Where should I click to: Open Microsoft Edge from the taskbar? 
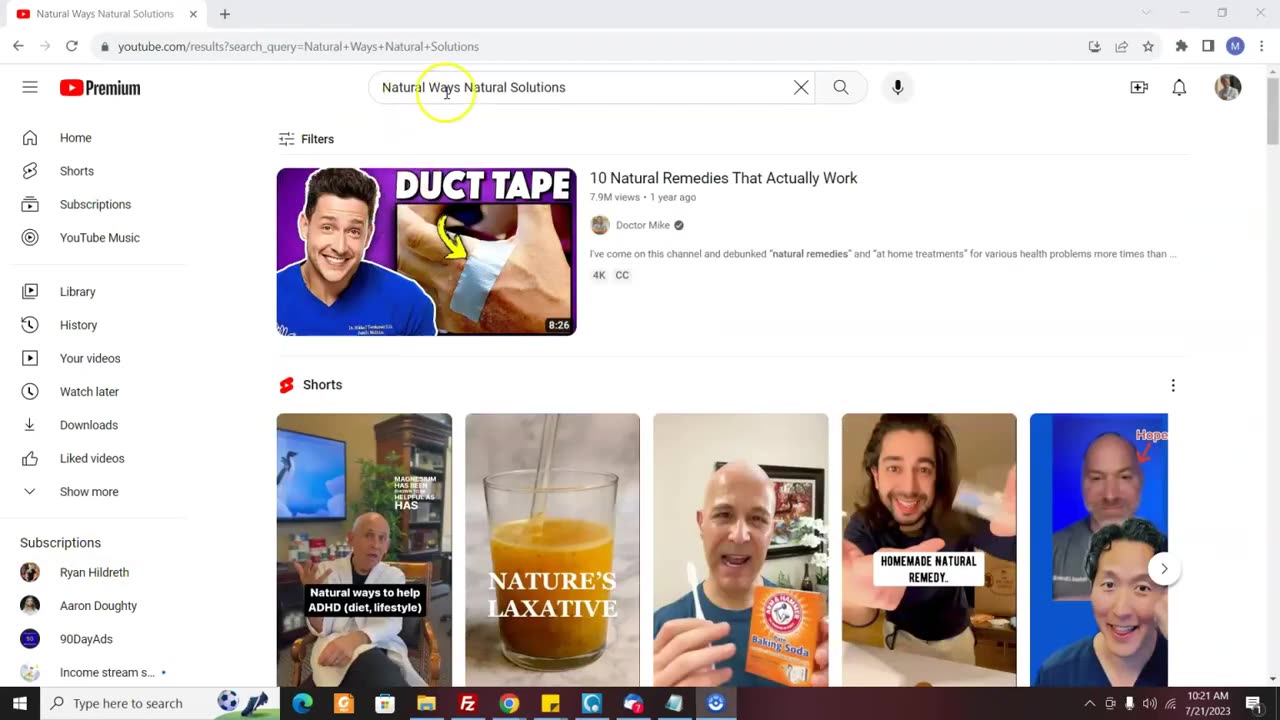pos(302,703)
